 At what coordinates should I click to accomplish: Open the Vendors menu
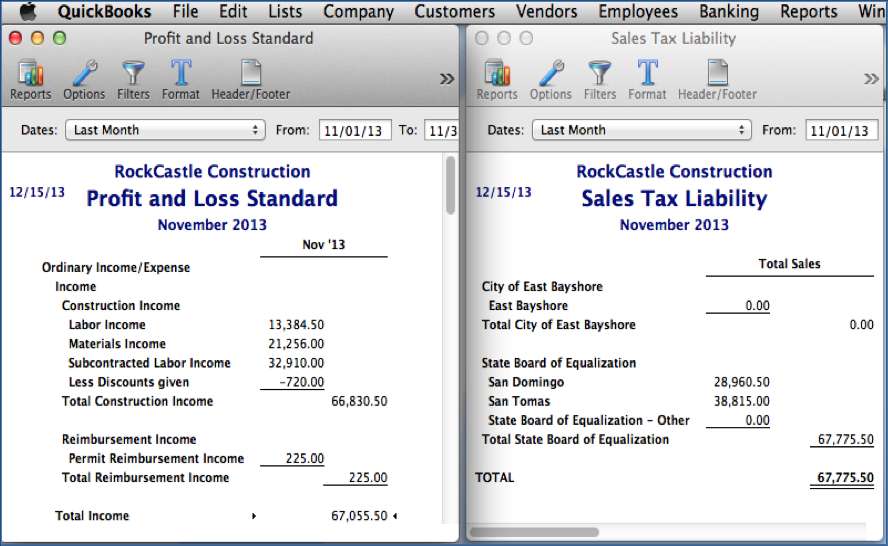coord(547,11)
